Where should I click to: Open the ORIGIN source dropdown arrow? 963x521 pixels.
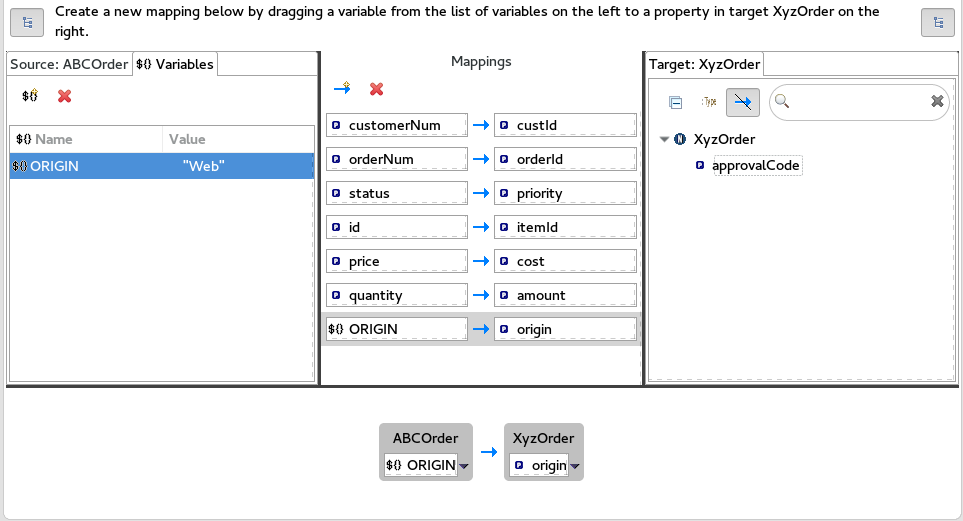tap(464, 466)
